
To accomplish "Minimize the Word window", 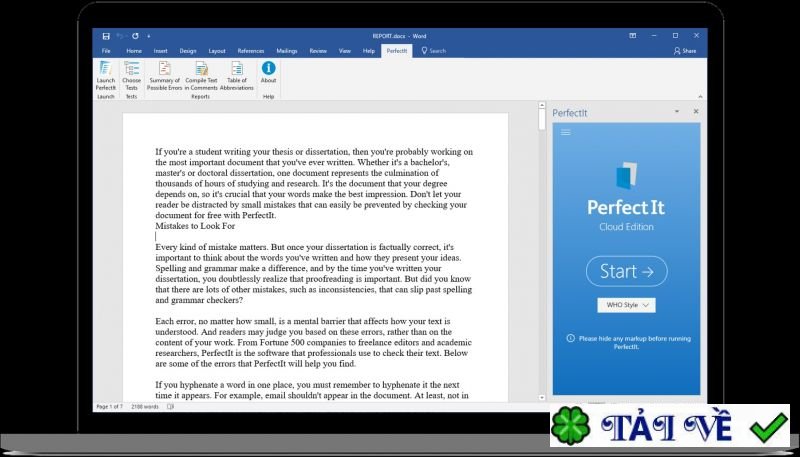I will (655, 36).
